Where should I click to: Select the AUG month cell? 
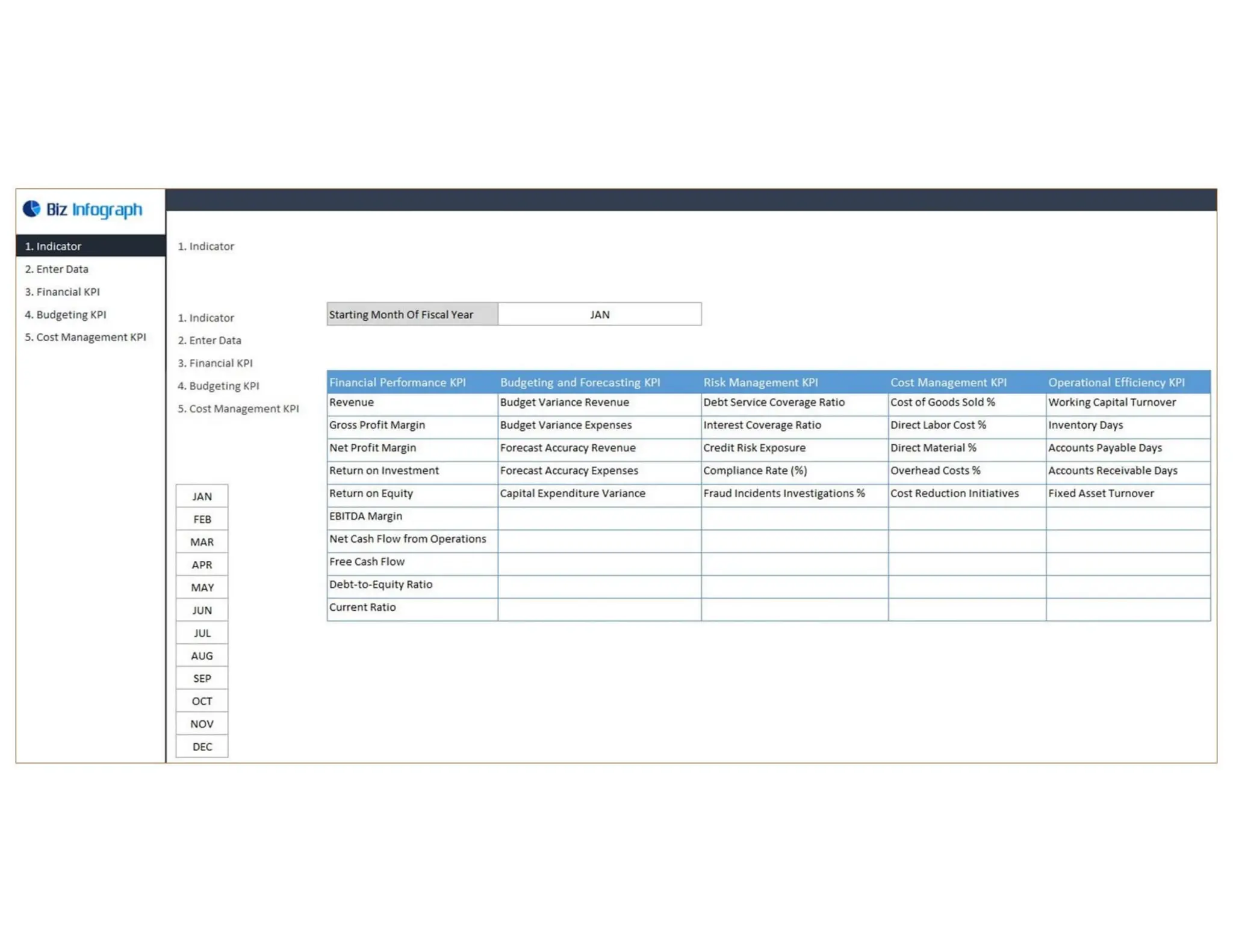point(202,656)
